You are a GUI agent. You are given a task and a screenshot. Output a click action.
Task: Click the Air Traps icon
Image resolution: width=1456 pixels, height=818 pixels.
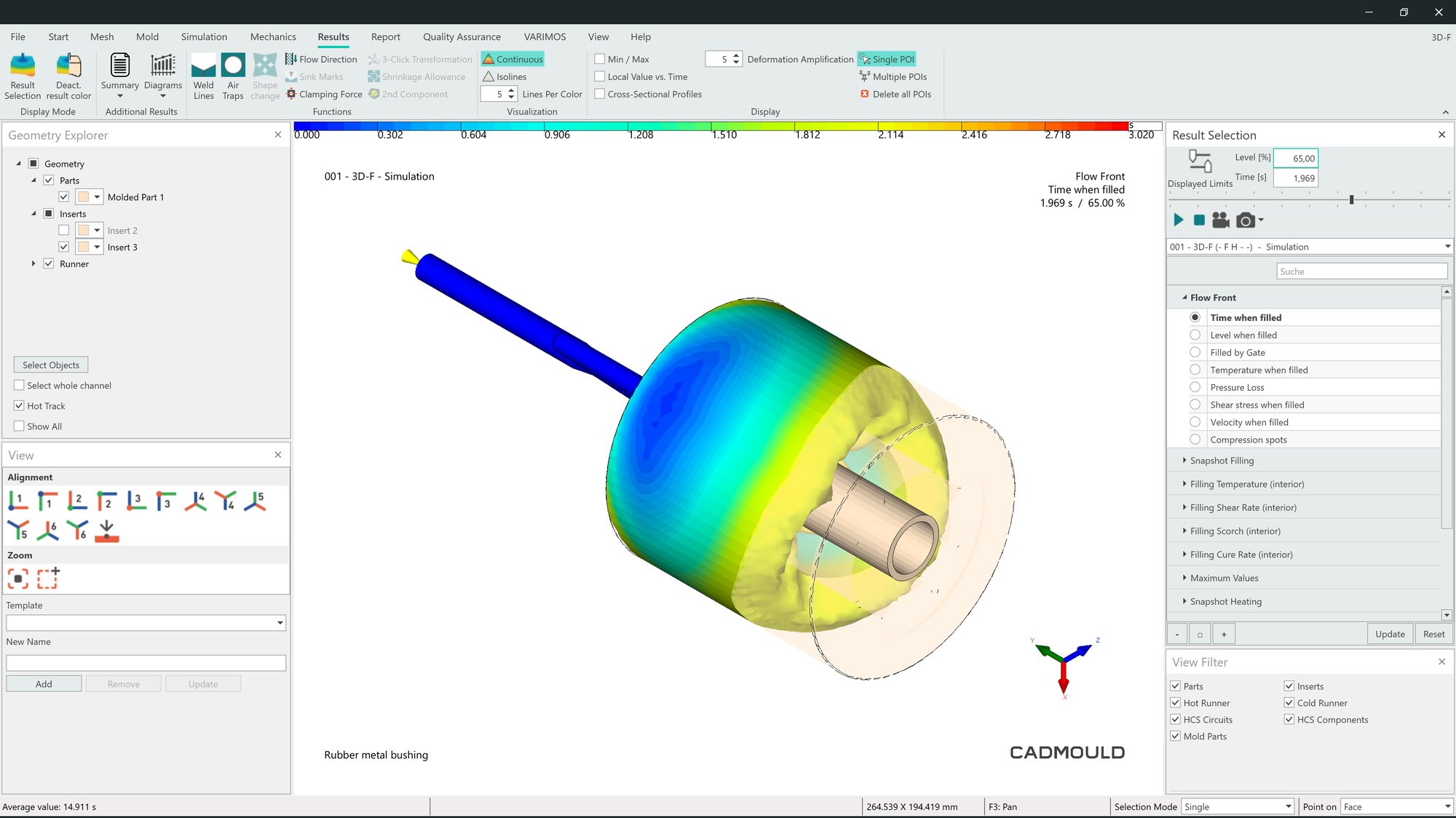point(233,67)
